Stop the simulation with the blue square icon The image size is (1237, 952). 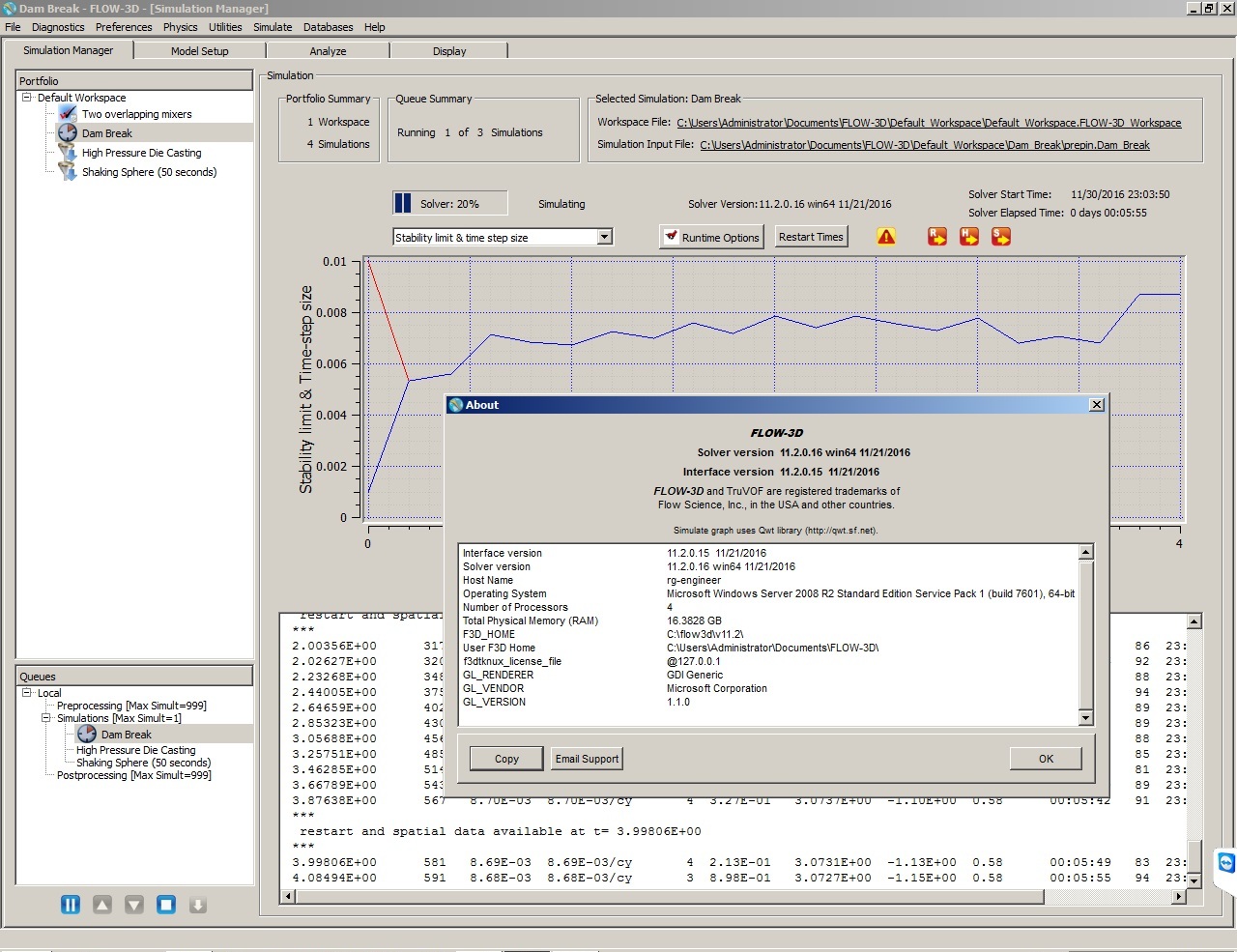click(x=166, y=905)
